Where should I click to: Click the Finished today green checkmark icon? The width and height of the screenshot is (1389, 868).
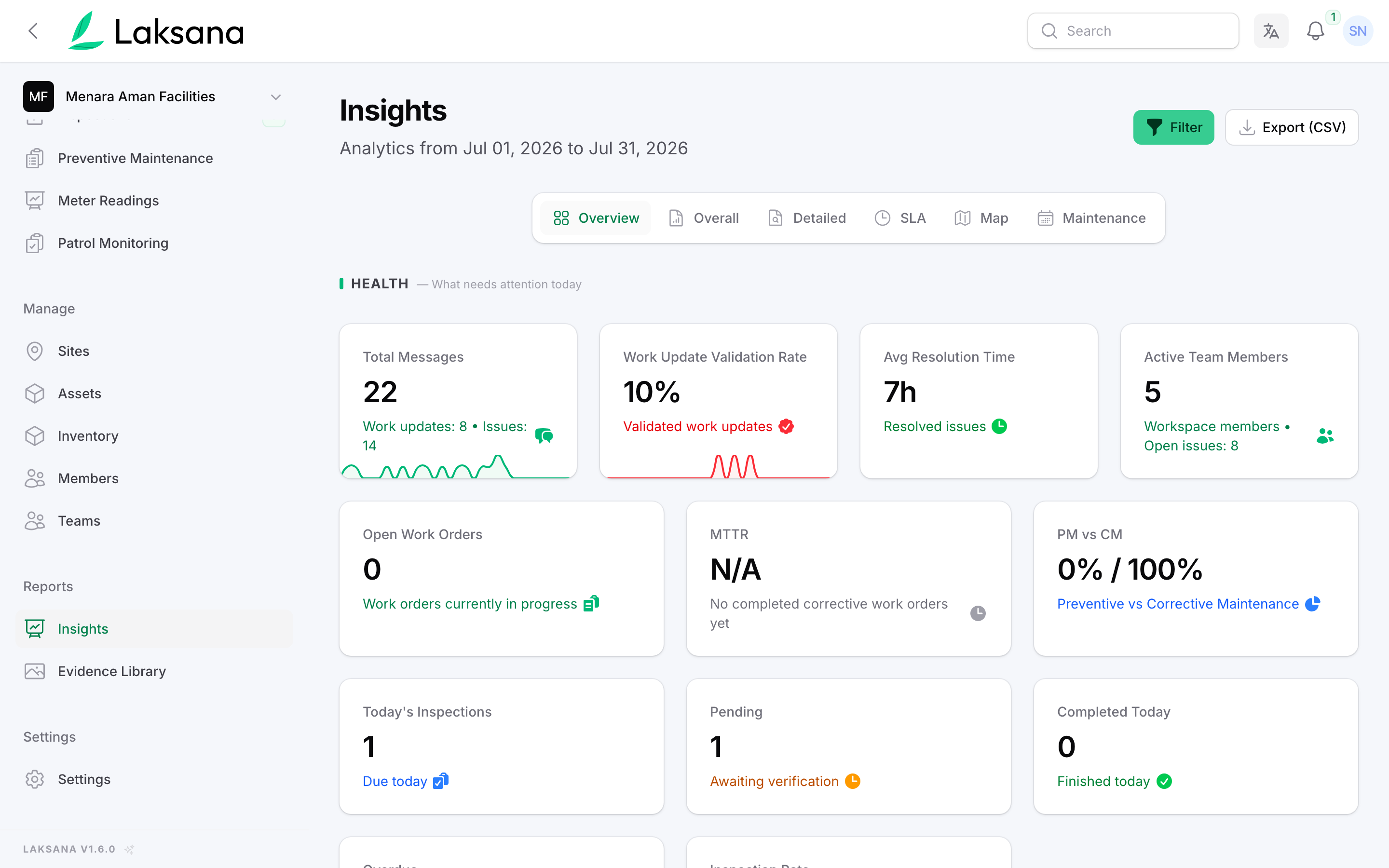(1164, 781)
